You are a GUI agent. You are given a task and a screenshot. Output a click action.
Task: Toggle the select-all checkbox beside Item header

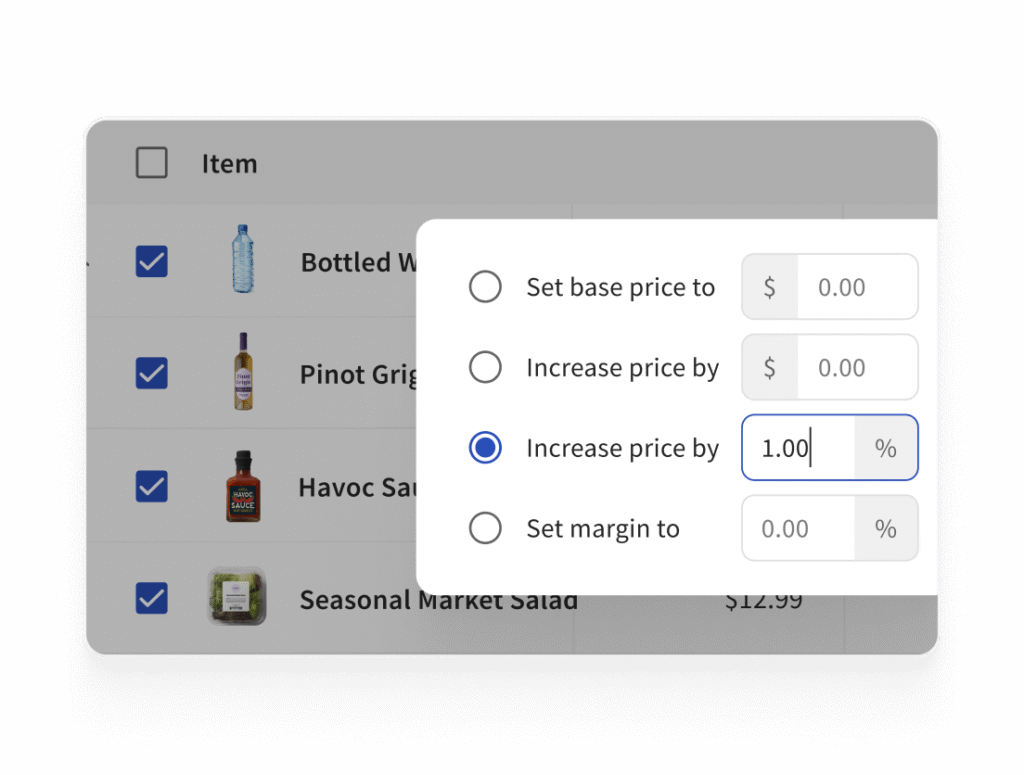coord(152,163)
